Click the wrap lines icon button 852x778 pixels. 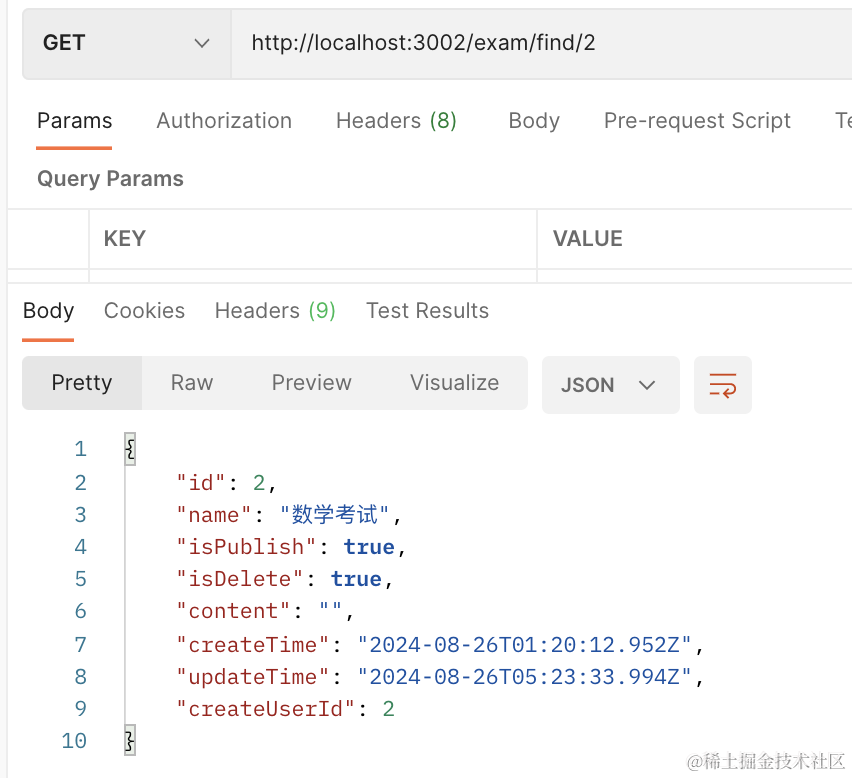[x=722, y=385]
